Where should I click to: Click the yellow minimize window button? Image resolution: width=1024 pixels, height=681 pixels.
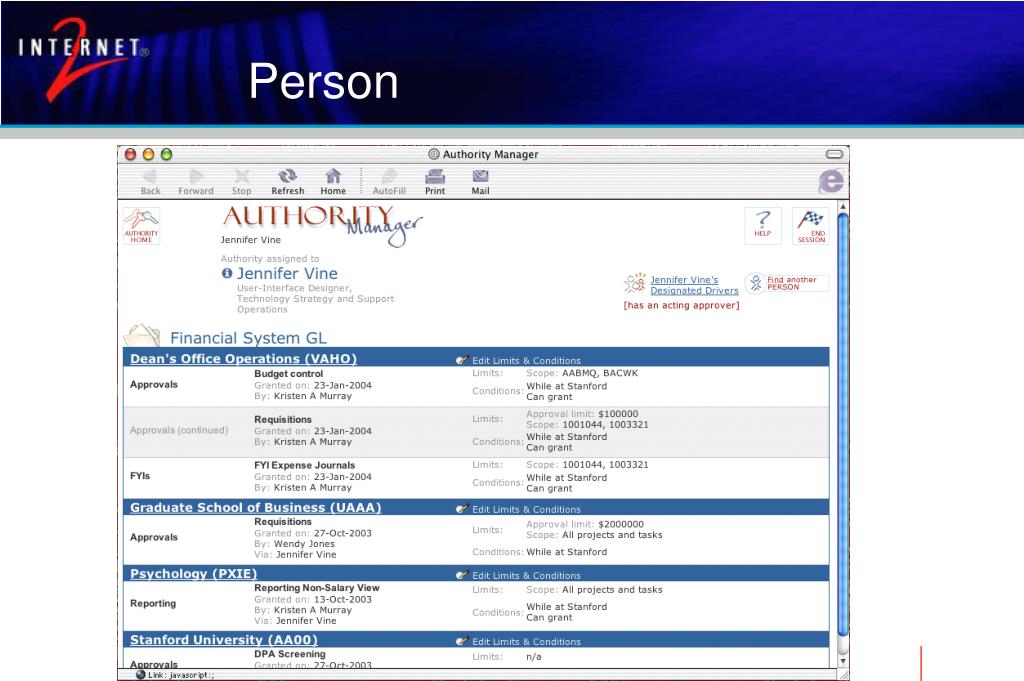coord(148,154)
